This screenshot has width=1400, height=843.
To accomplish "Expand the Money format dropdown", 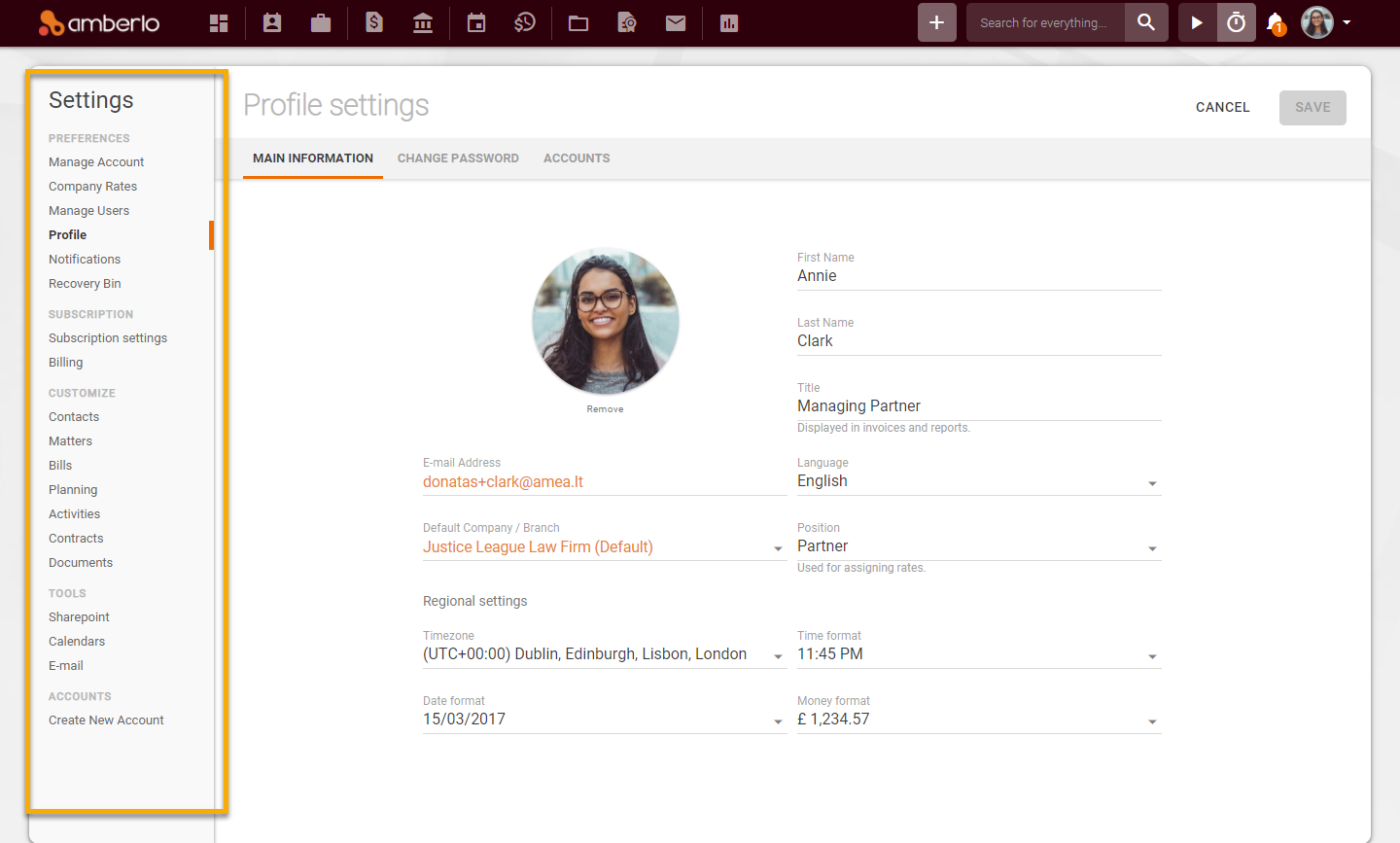I will 979,720.
